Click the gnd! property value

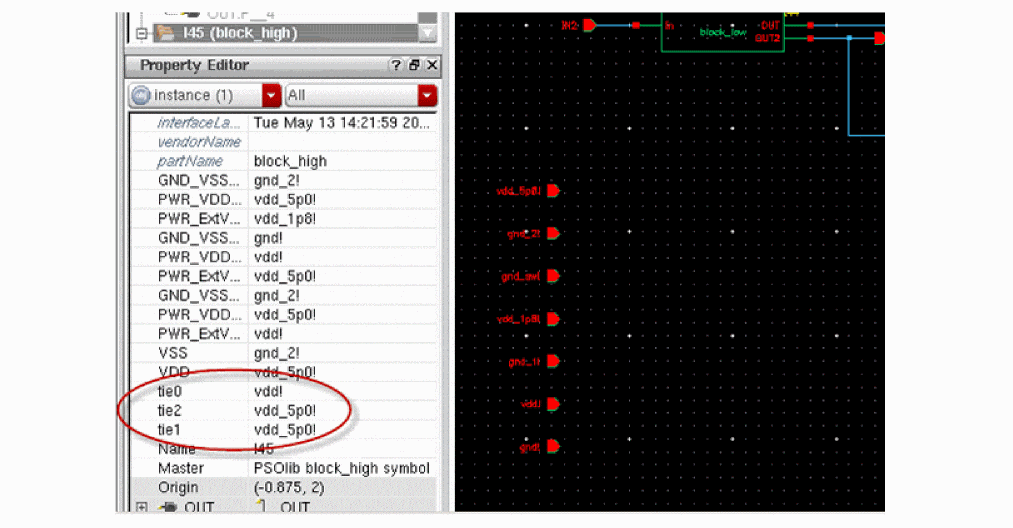click(x=268, y=238)
